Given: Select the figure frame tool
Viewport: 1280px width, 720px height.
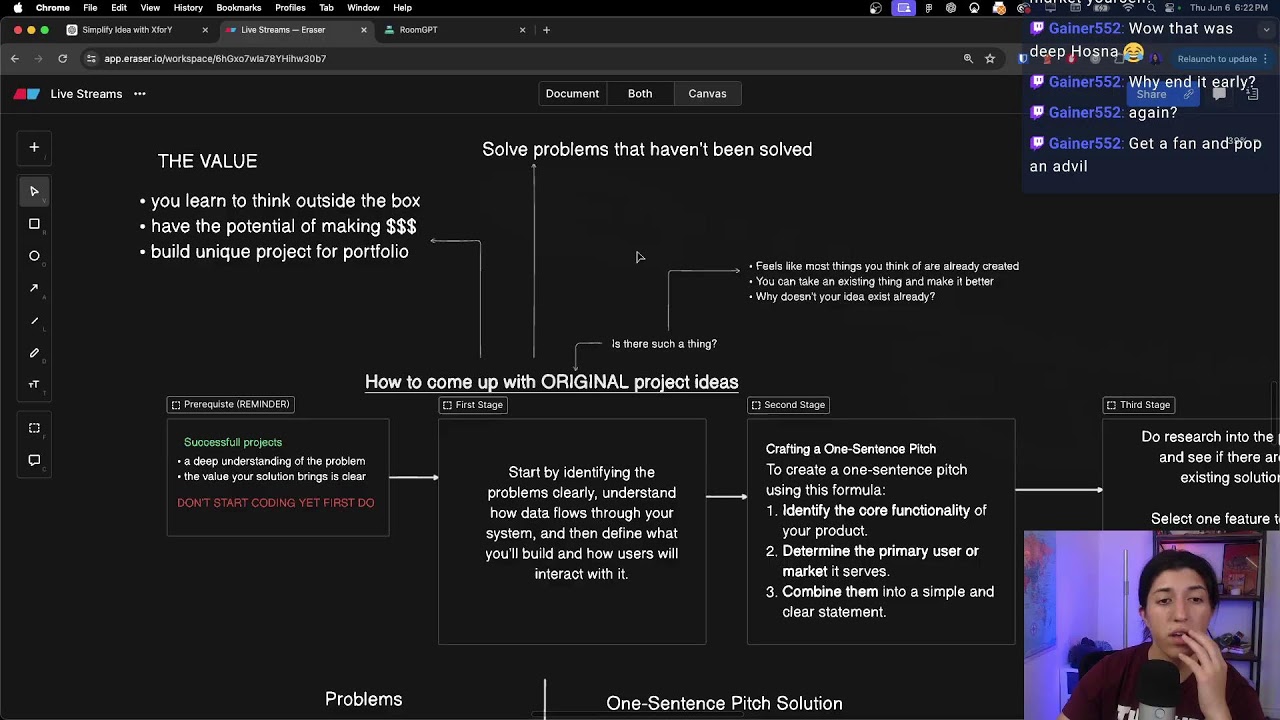Looking at the screenshot, I should [x=34, y=428].
